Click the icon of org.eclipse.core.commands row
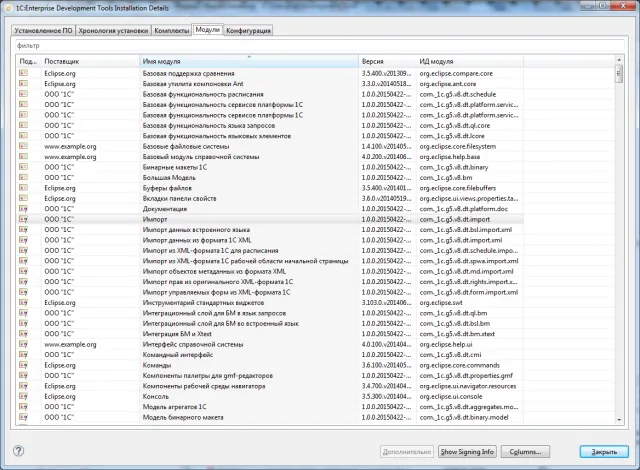The width and height of the screenshot is (640, 470). (23, 365)
